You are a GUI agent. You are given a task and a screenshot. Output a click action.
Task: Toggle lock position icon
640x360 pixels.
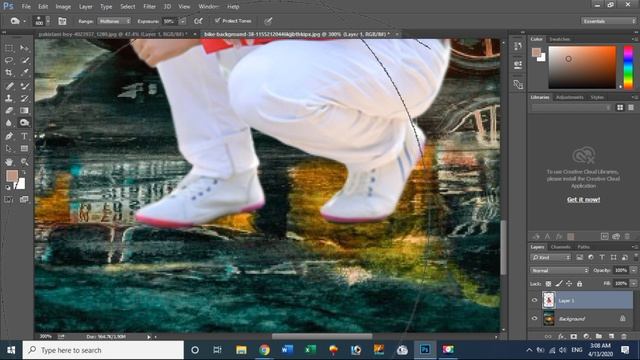(569, 284)
